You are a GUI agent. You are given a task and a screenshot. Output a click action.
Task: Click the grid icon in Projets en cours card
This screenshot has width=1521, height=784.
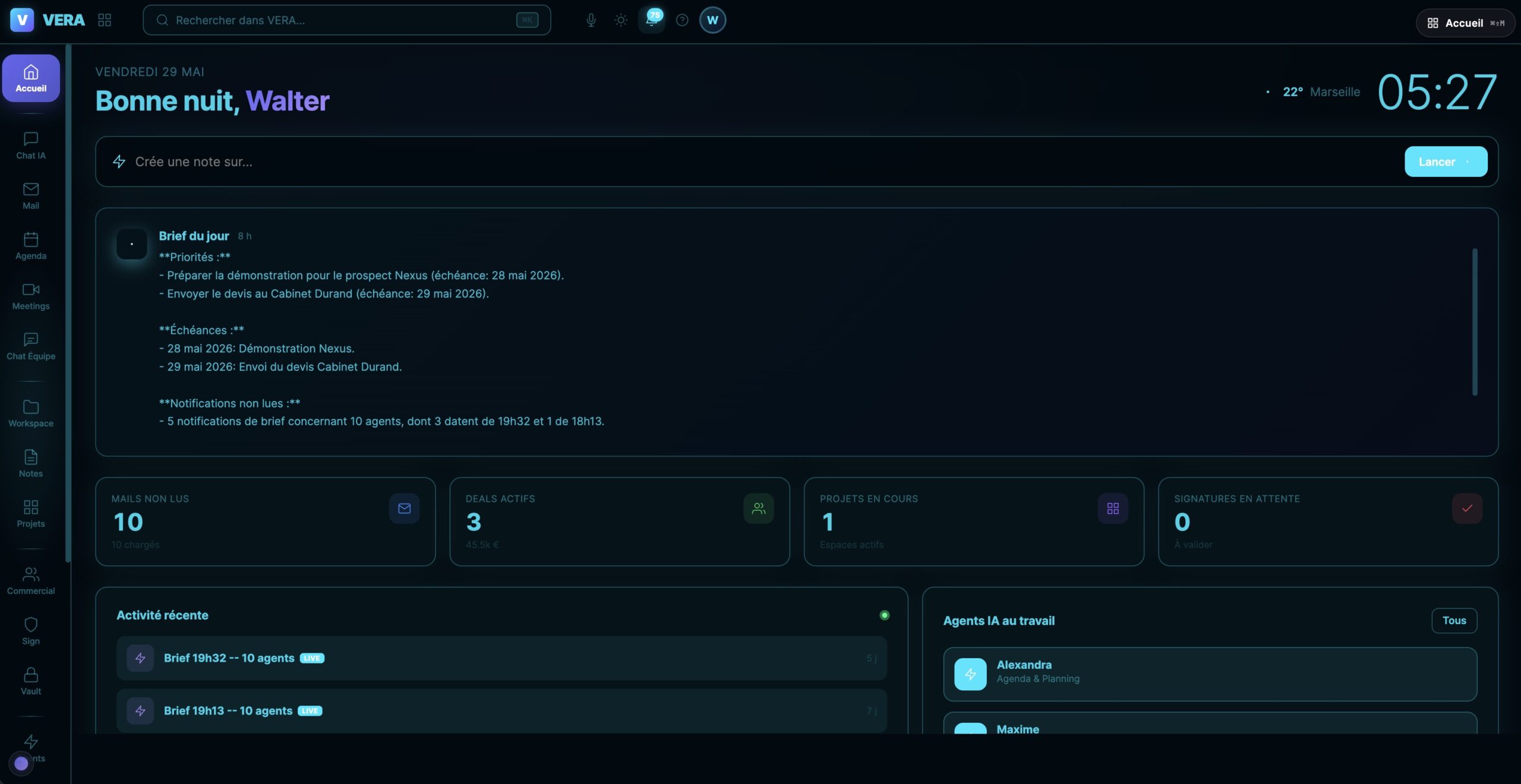click(1113, 508)
